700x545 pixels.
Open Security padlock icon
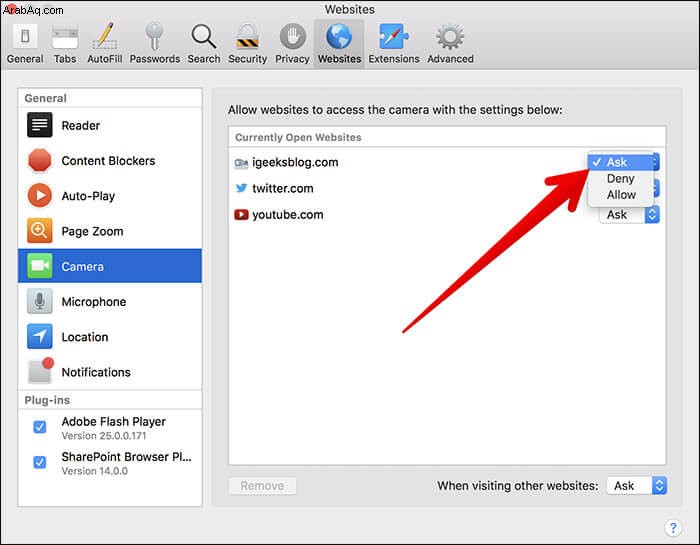click(x=247, y=36)
